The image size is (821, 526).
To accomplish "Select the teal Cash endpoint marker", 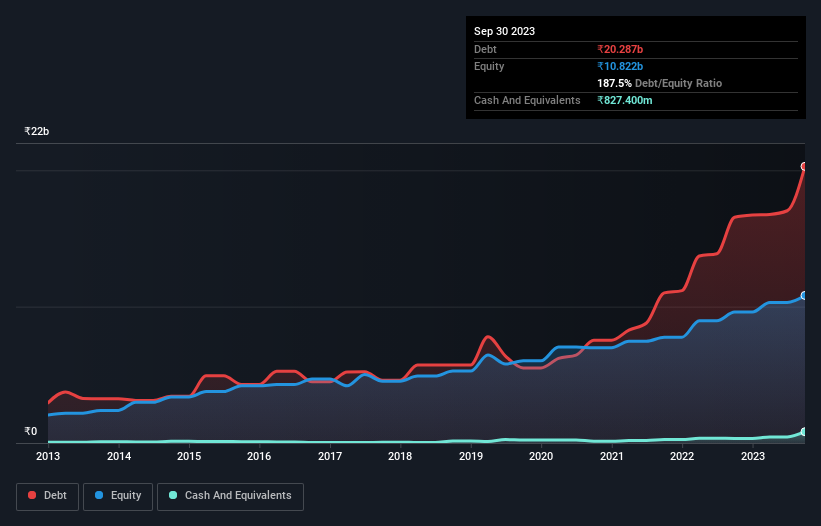I will point(804,432).
